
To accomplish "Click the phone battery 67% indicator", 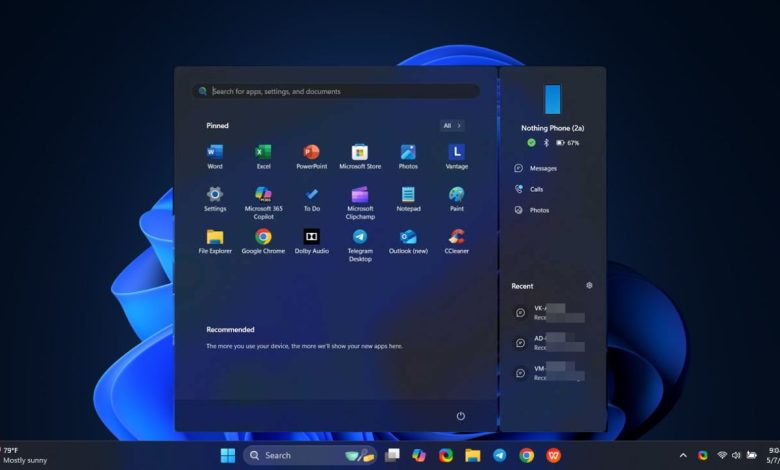I will pyautogui.click(x=568, y=143).
